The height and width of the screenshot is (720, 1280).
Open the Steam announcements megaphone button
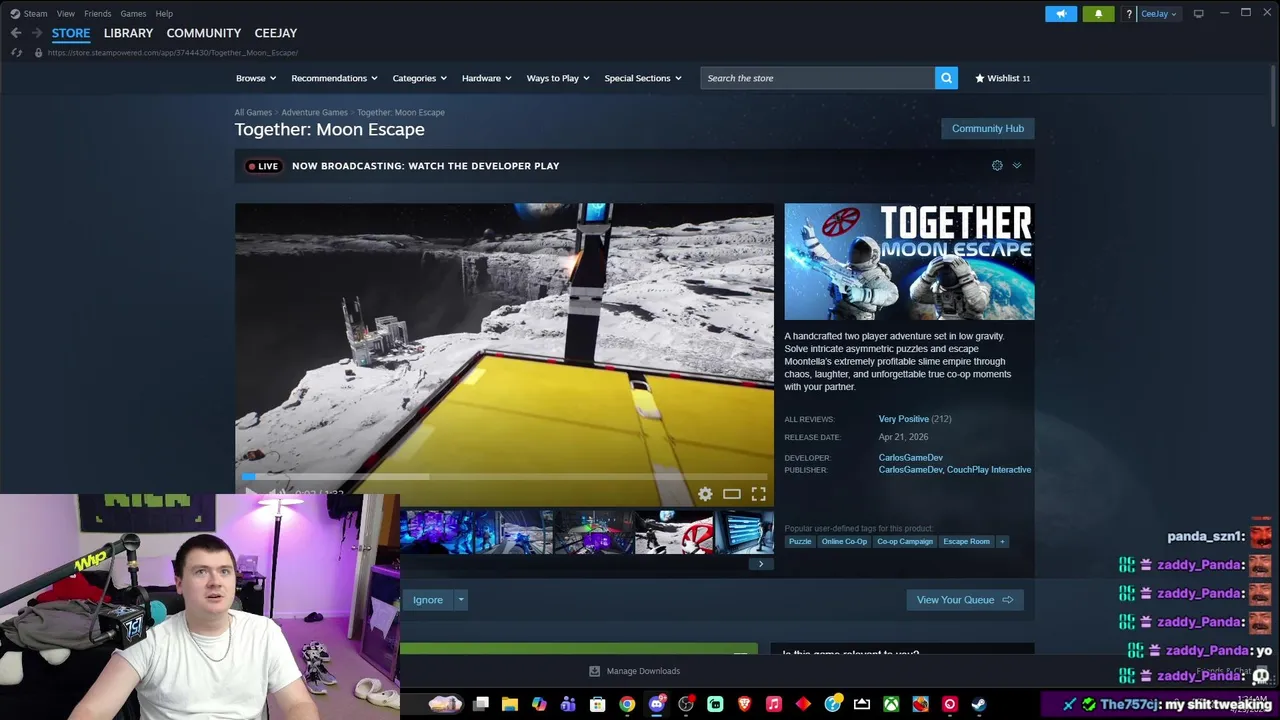point(1061,14)
